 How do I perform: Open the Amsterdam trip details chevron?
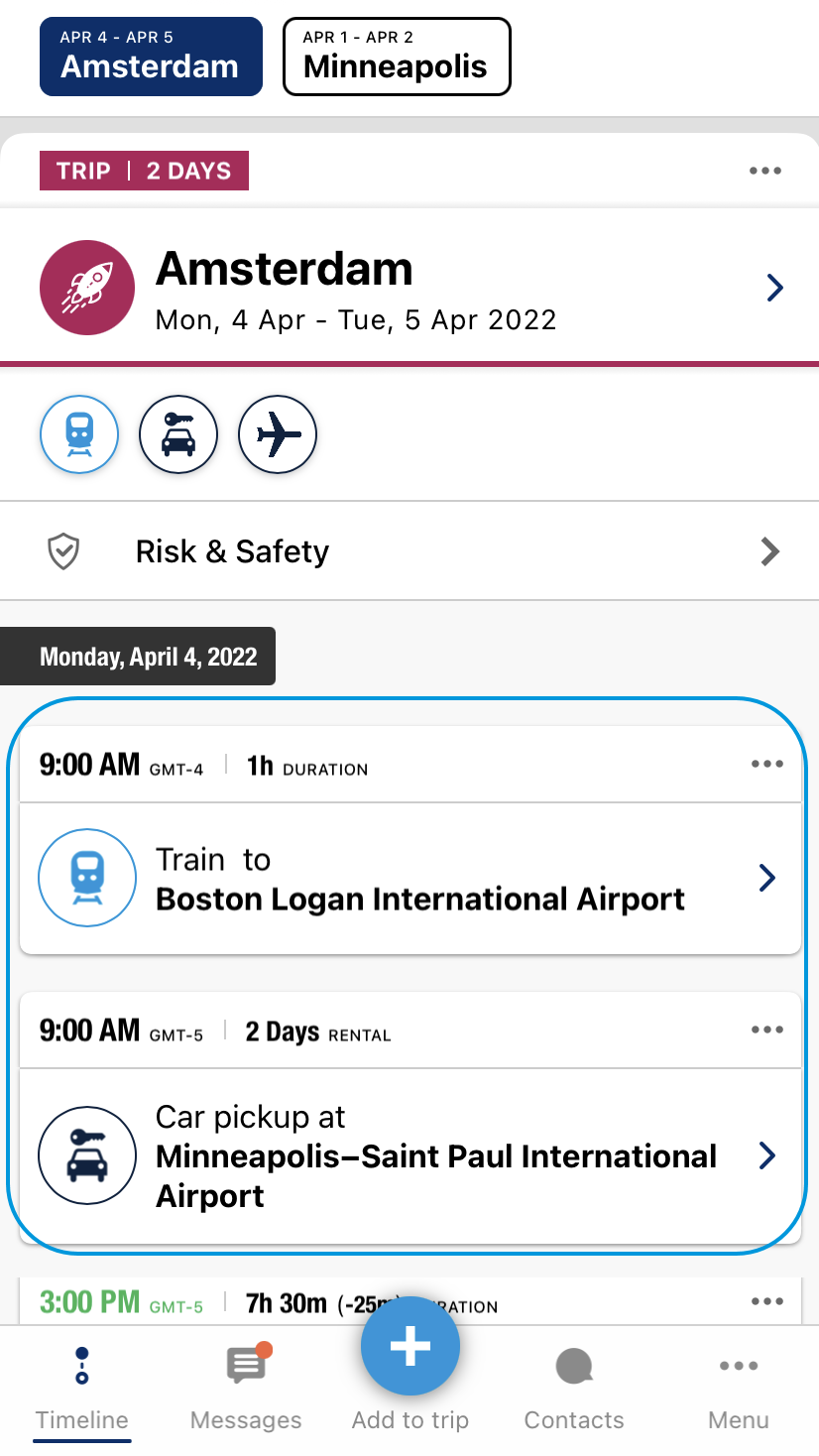pos(775,288)
